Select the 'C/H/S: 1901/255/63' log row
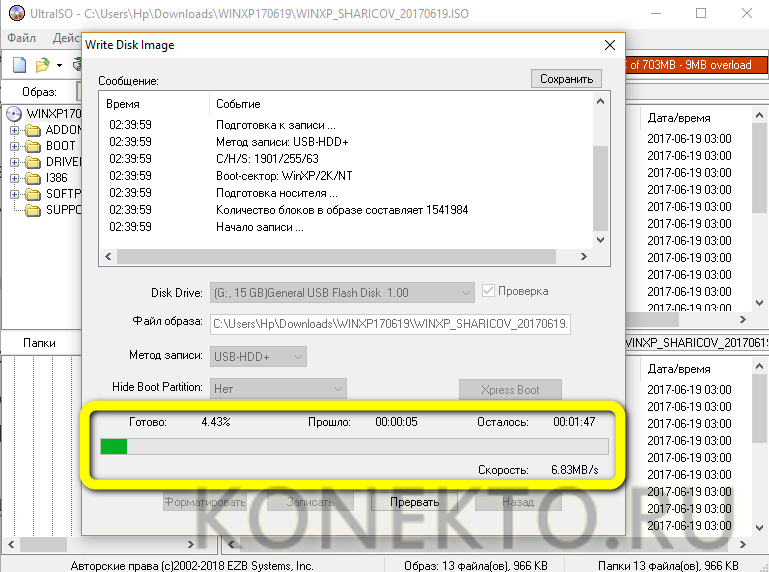Screen dimensions: 769x572 346,159
